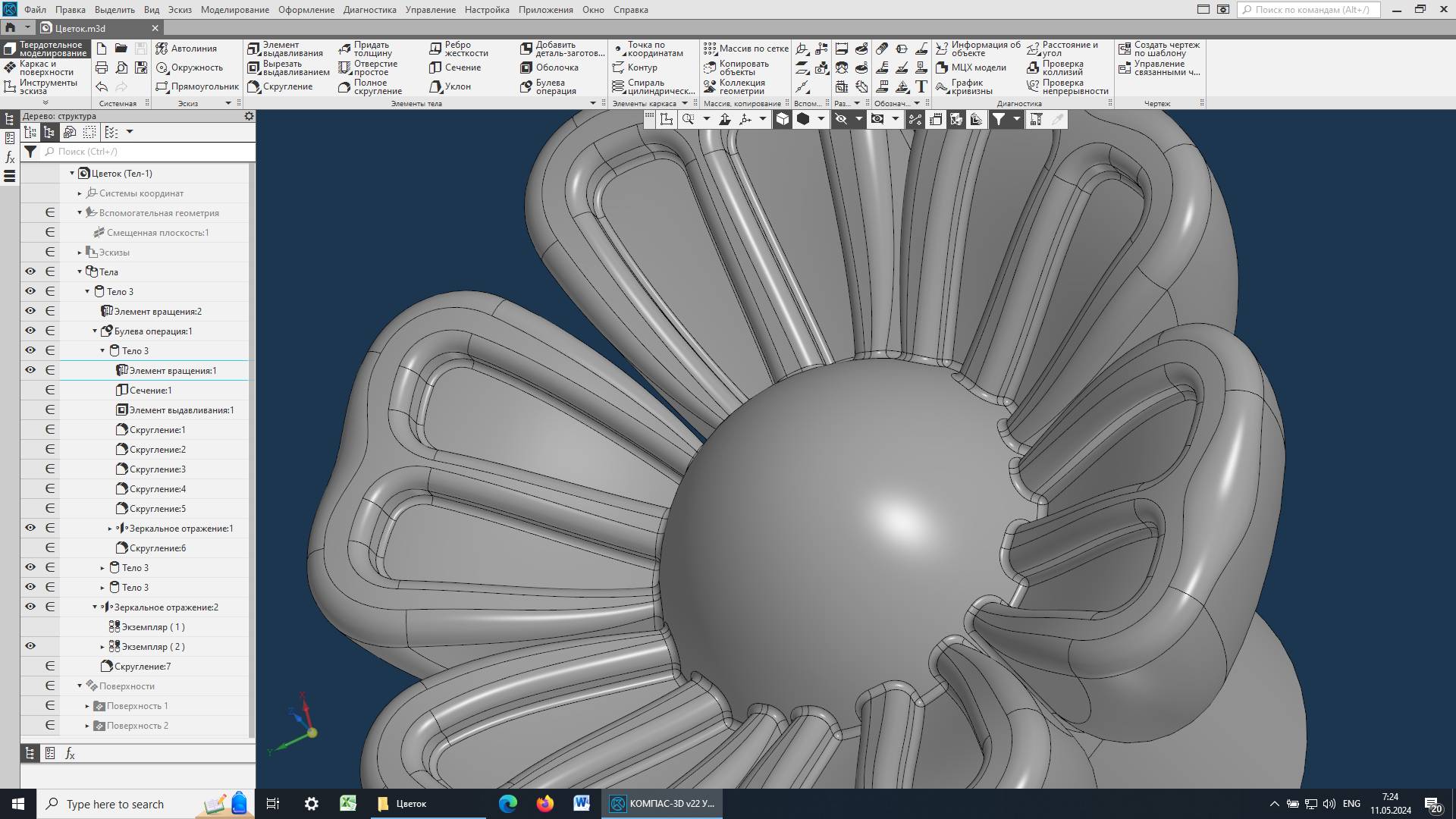Open the Моделирование menu

click(x=234, y=10)
